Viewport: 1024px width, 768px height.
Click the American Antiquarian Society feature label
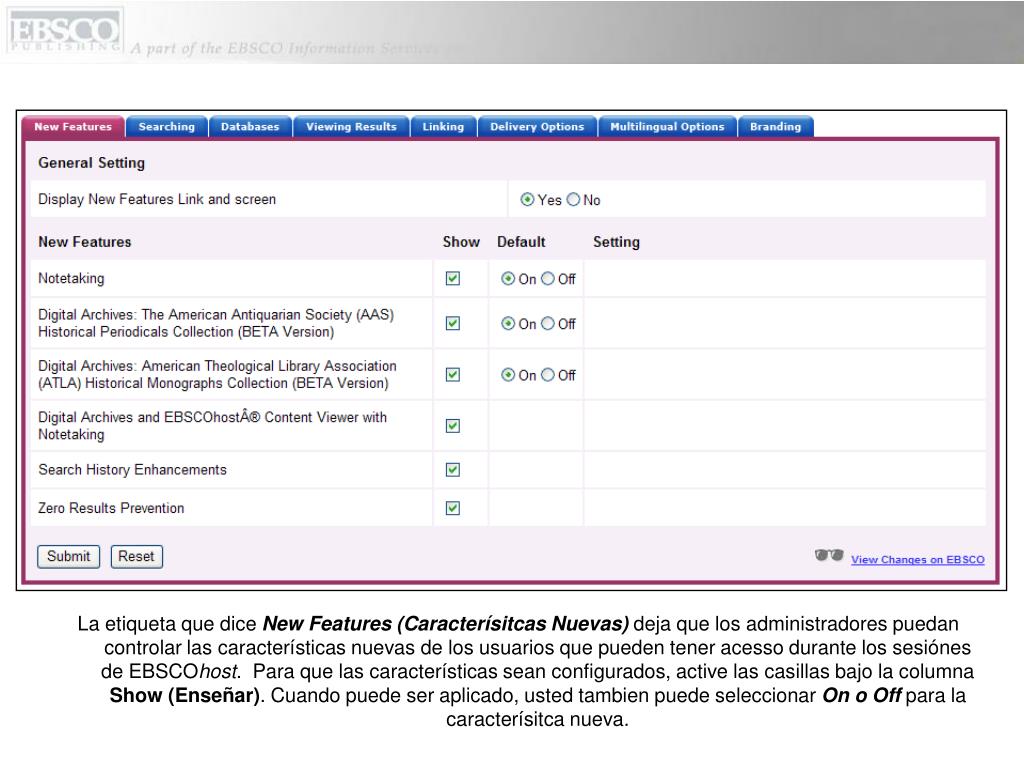click(x=216, y=323)
